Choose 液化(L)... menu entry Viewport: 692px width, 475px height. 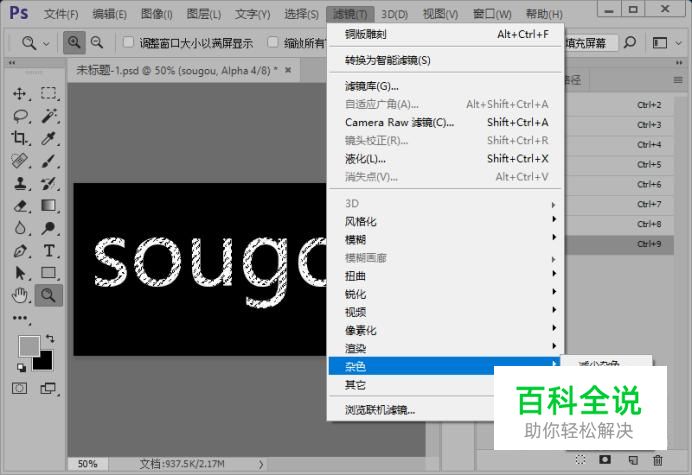(x=445, y=158)
